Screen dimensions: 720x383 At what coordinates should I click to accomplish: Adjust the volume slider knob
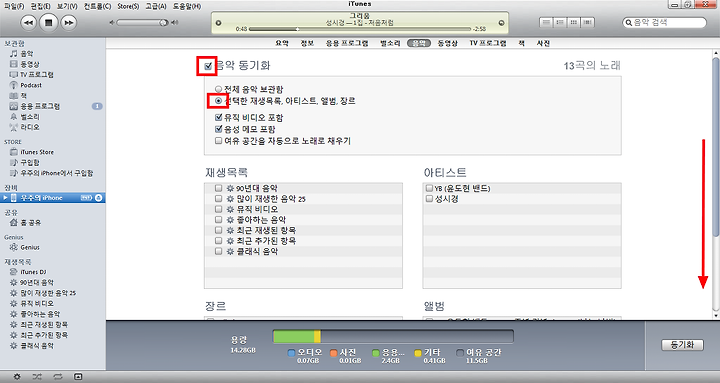coord(163,23)
